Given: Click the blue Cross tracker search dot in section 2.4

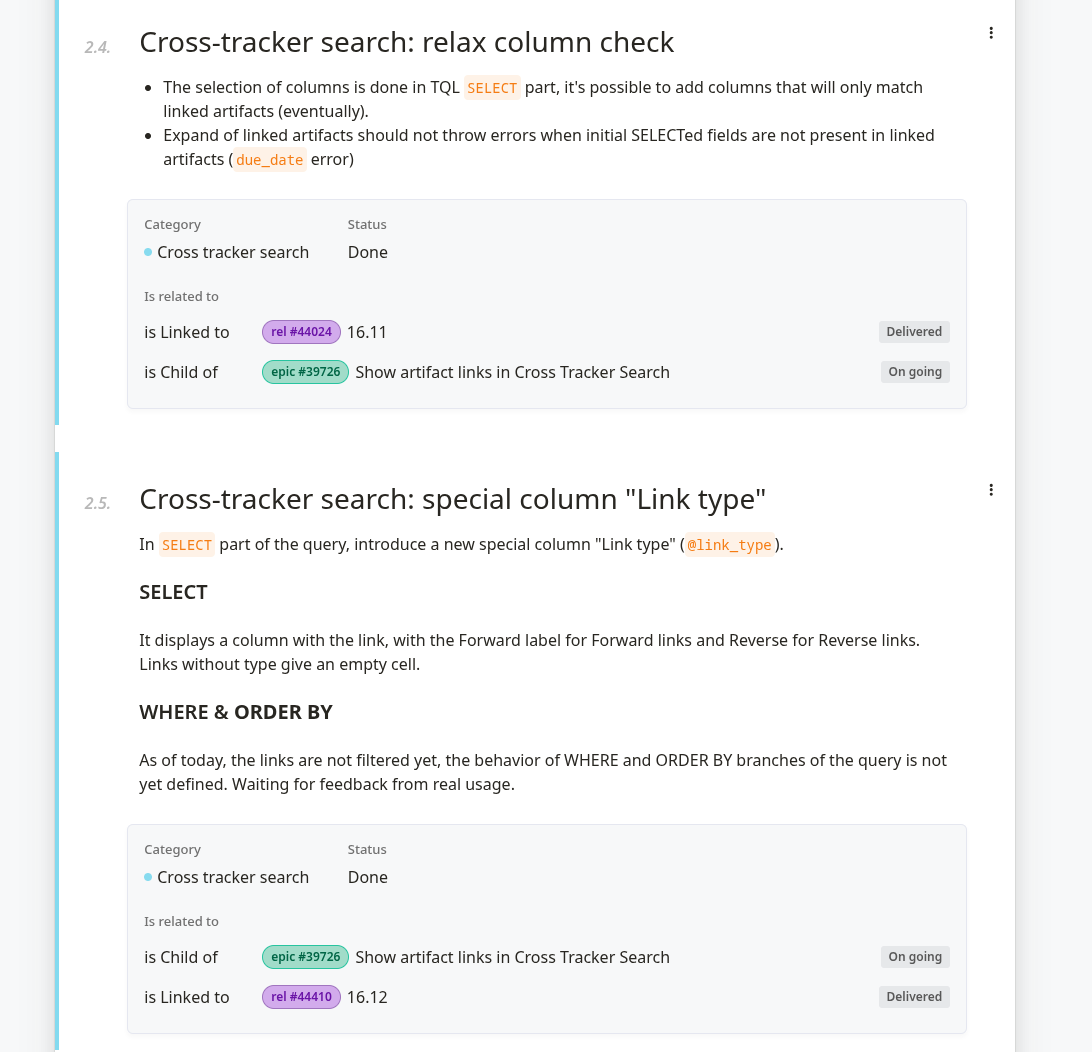Looking at the screenshot, I should pos(148,252).
